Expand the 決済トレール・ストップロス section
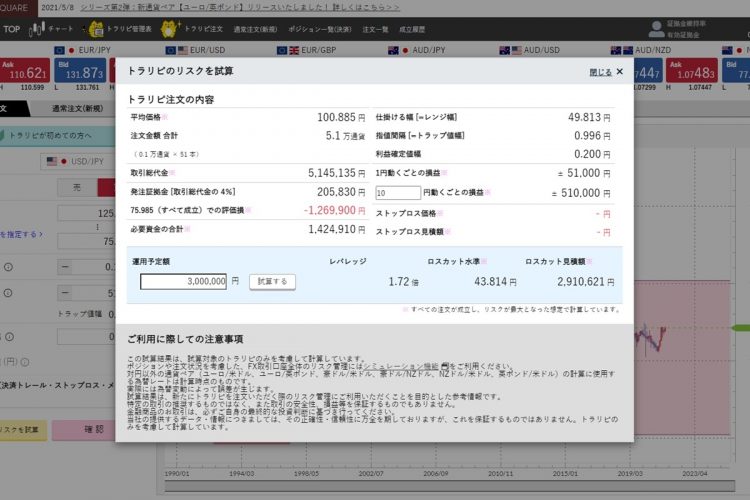Screen dimensions: 750x500 [x=57, y=385]
